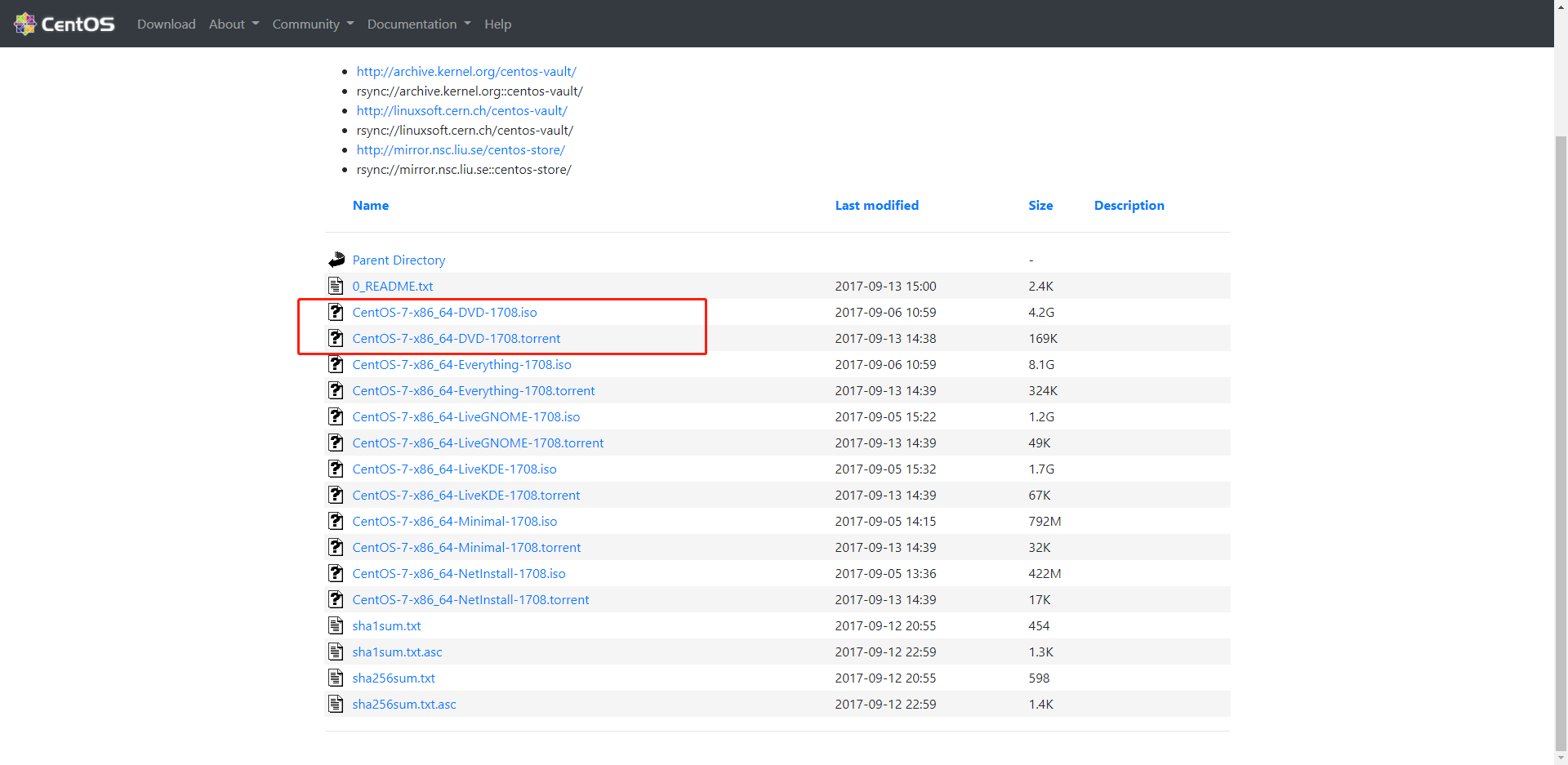The height and width of the screenshot is (765, 1568).
Task: Click the icon beside CentOS-7-x86_64-LiveGNOME-1708.torrent
Action: pyautogui.click(x=336, y=443)
